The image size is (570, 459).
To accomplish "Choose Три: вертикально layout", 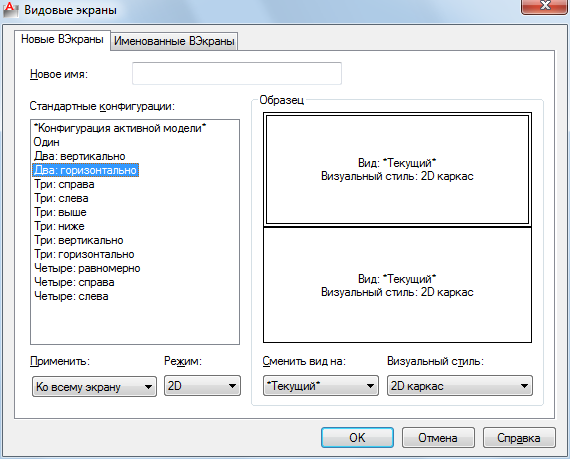I will click(79, 240).
